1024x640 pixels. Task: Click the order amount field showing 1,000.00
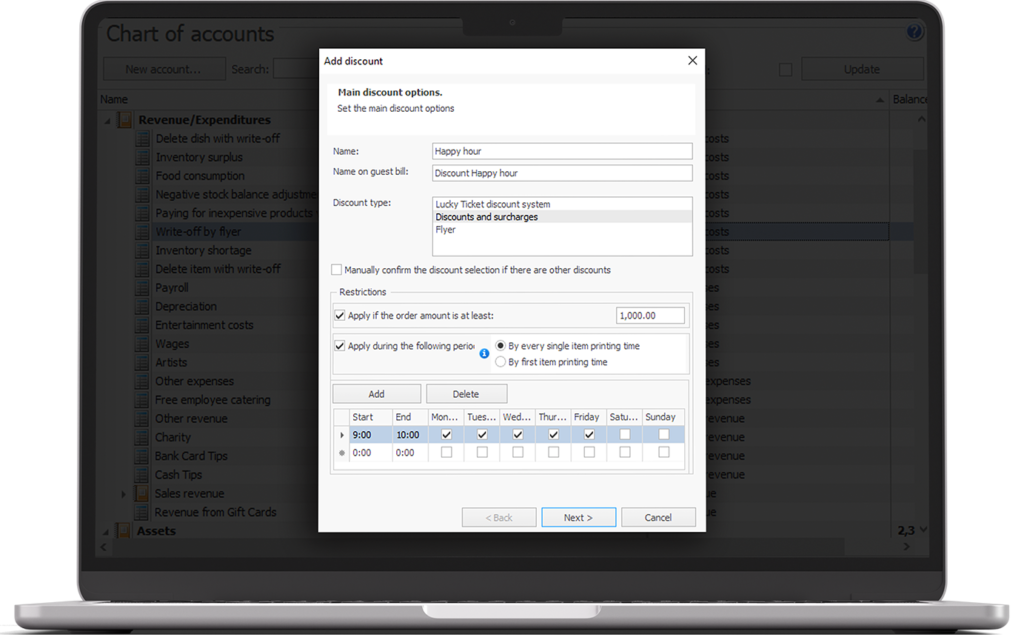[x=650, y=316]
